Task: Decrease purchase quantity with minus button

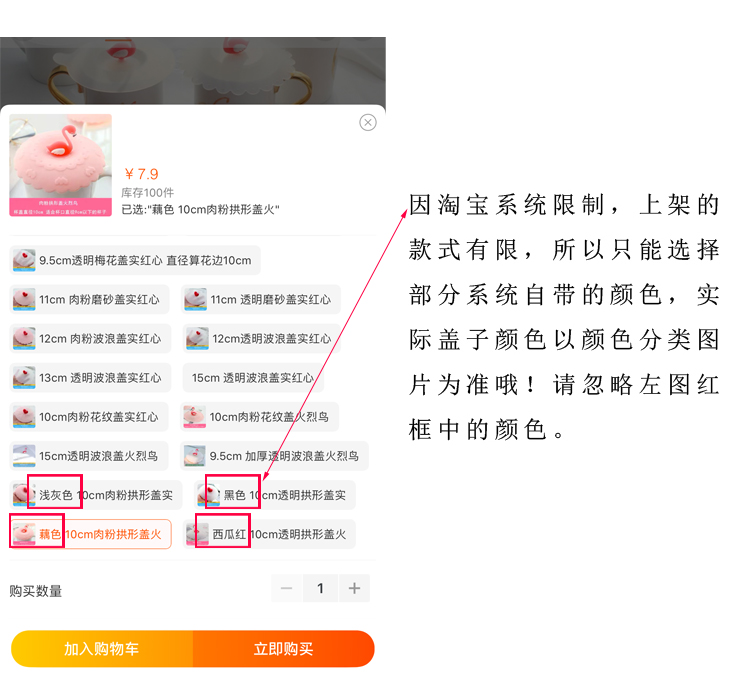Action: pos(287,588)
